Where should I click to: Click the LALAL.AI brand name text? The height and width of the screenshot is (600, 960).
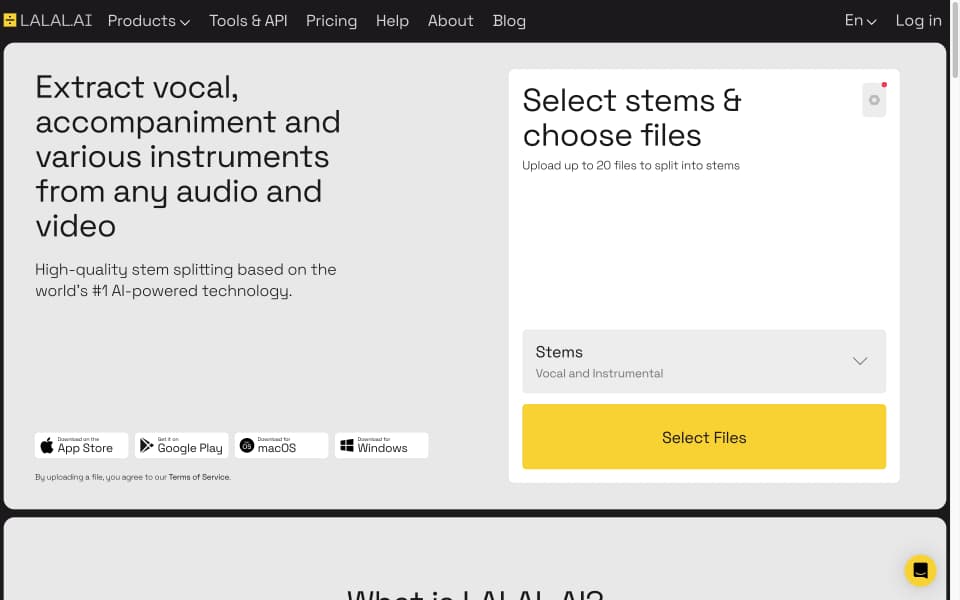[56, 20]
